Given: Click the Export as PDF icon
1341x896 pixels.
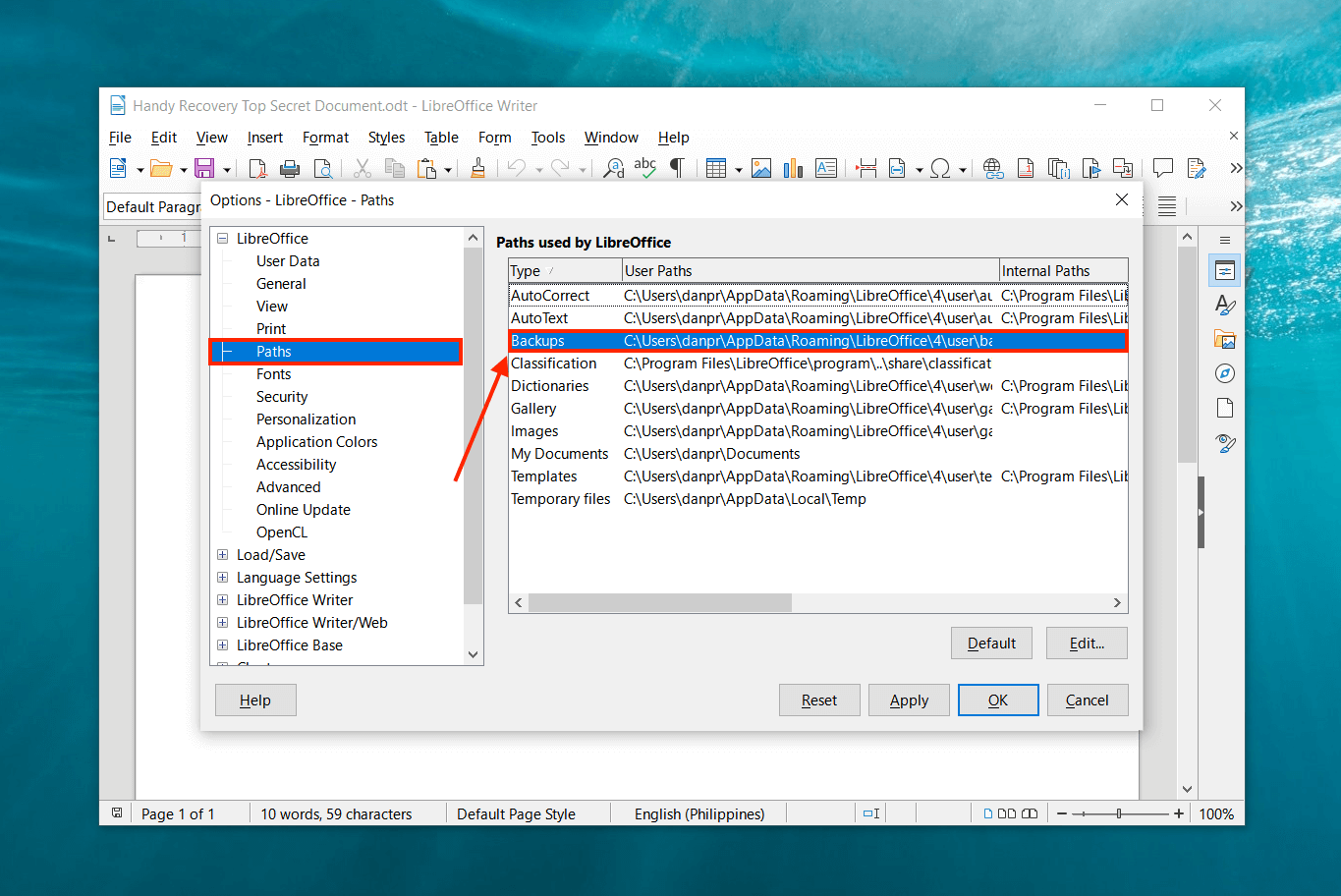Looking at the screenshot, I should pyautogui.click(x=257, y=168).
